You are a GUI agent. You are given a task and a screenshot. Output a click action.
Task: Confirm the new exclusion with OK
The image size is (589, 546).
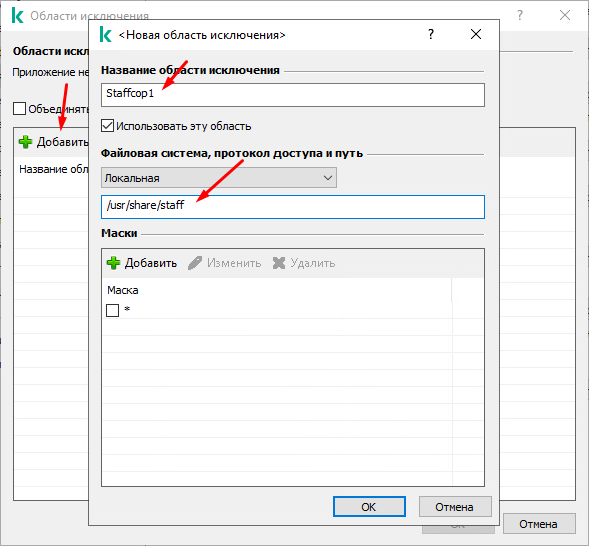[369, 507]
